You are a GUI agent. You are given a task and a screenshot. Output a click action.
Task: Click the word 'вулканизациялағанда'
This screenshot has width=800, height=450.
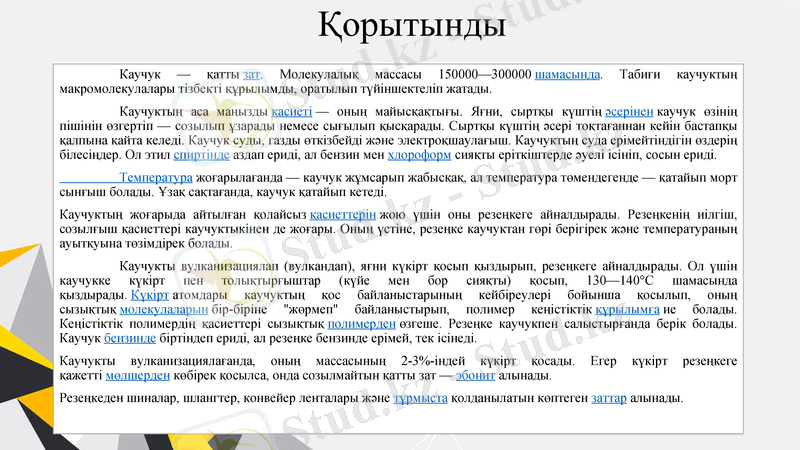(x=192, y=361)
